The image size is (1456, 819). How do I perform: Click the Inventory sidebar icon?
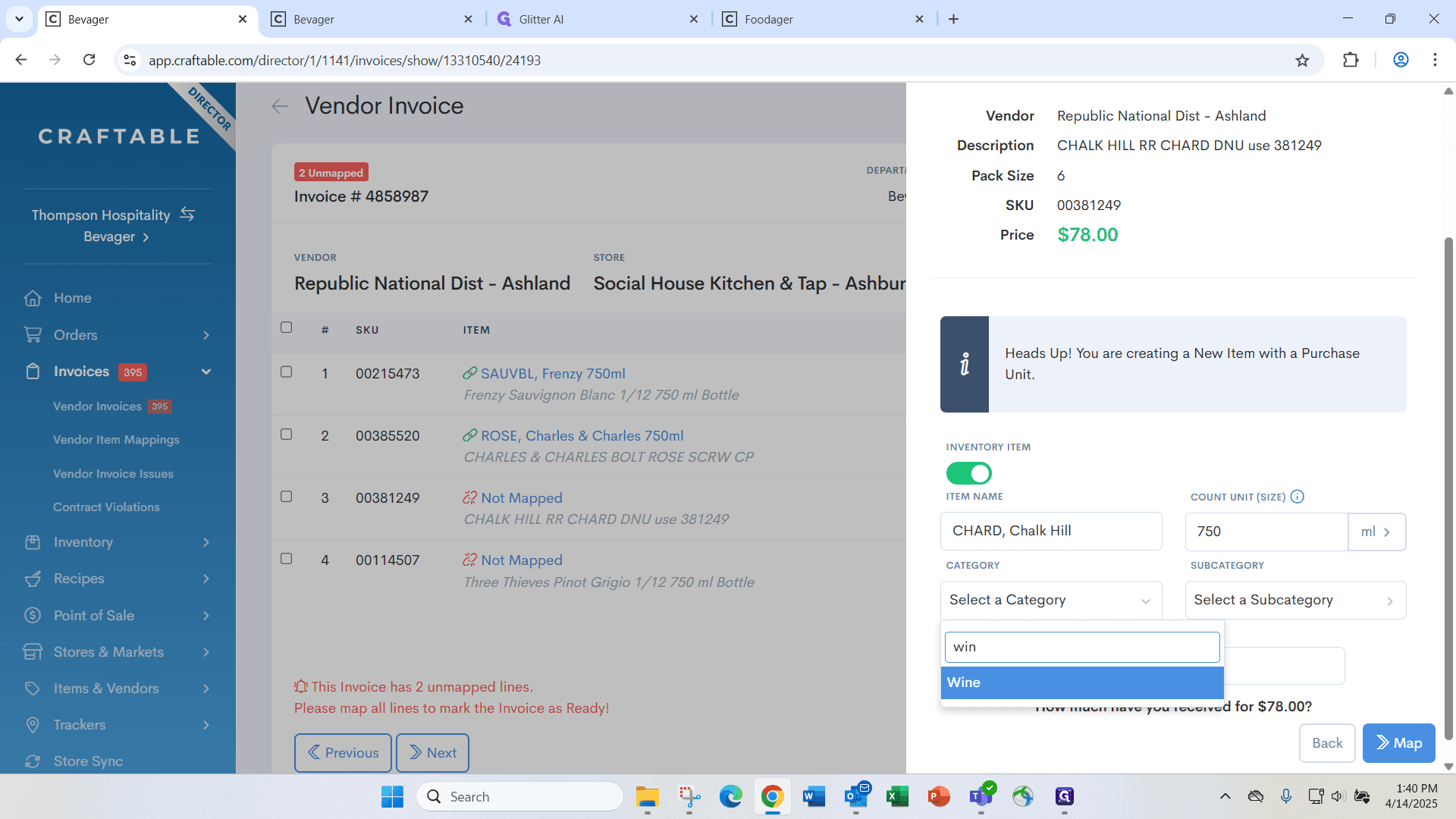pos(33,542)
